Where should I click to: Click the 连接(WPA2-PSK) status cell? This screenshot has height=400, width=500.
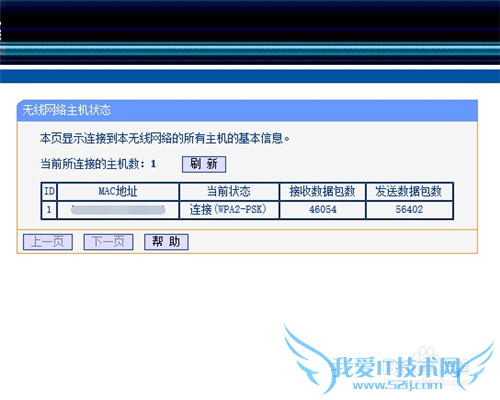pyautogui.click(x=229, y=210)
